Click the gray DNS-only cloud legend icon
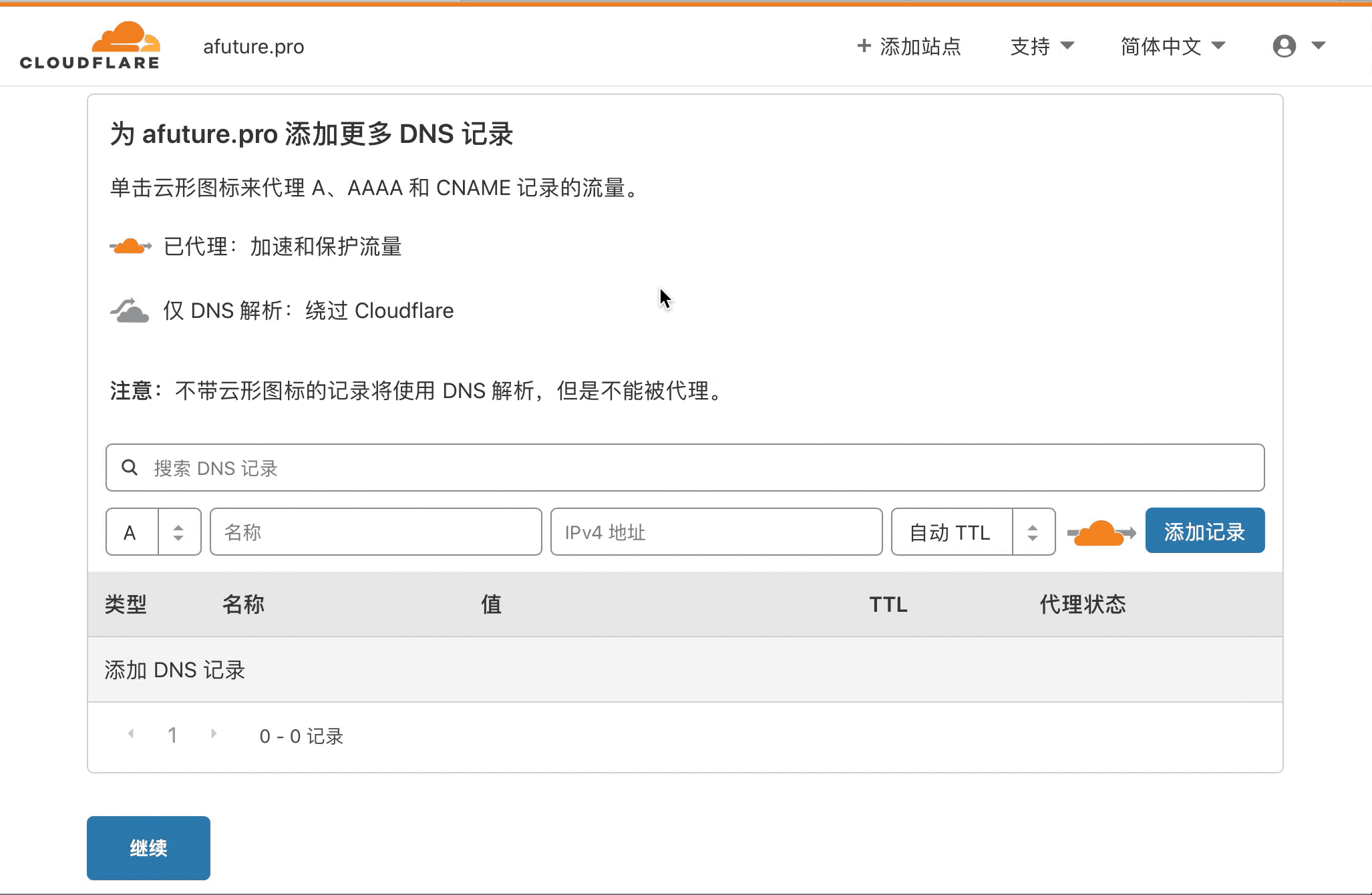 [130, 311]
